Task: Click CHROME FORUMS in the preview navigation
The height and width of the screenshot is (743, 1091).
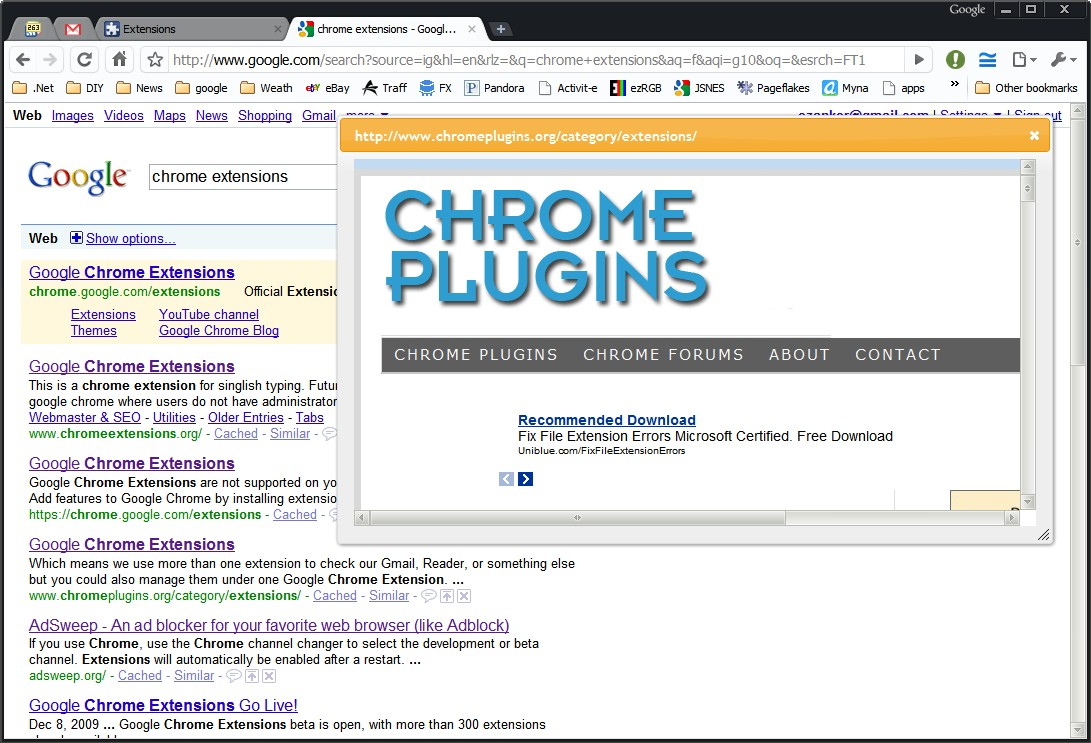Action: [663, 355]
